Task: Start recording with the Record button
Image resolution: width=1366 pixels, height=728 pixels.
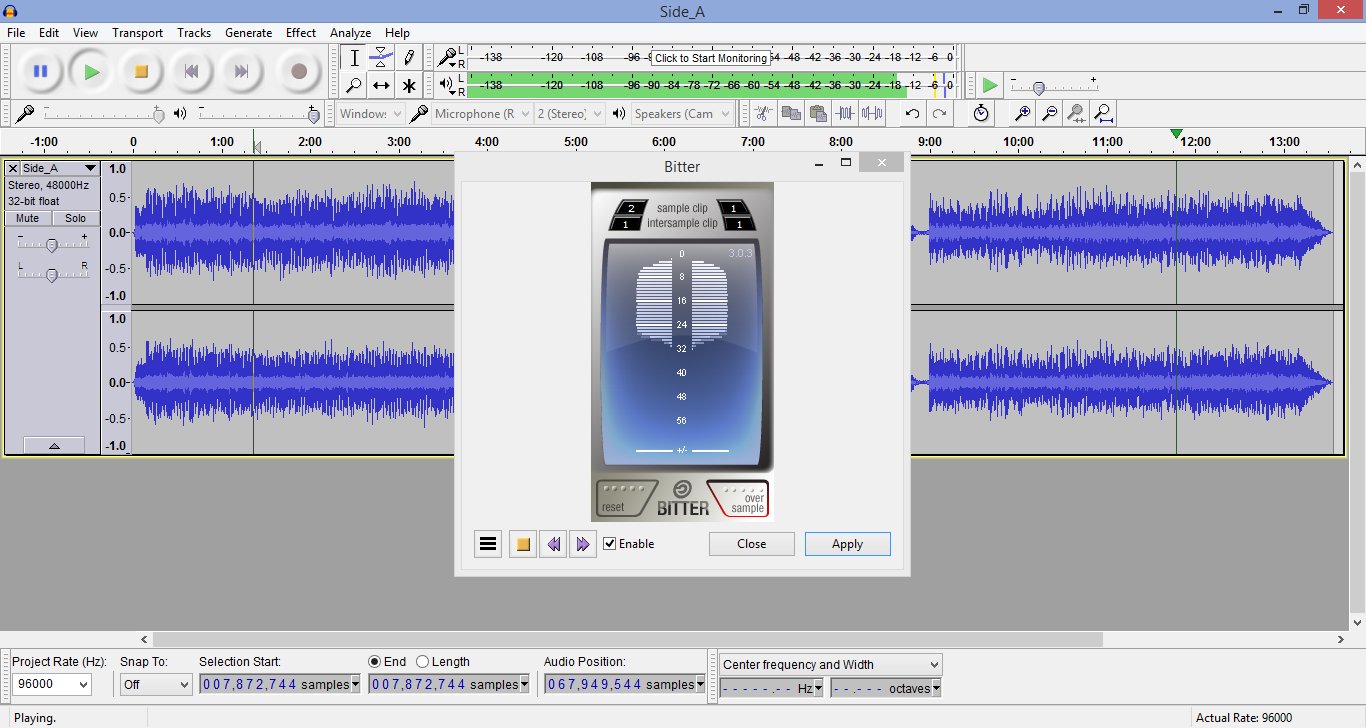Action: 298,71
